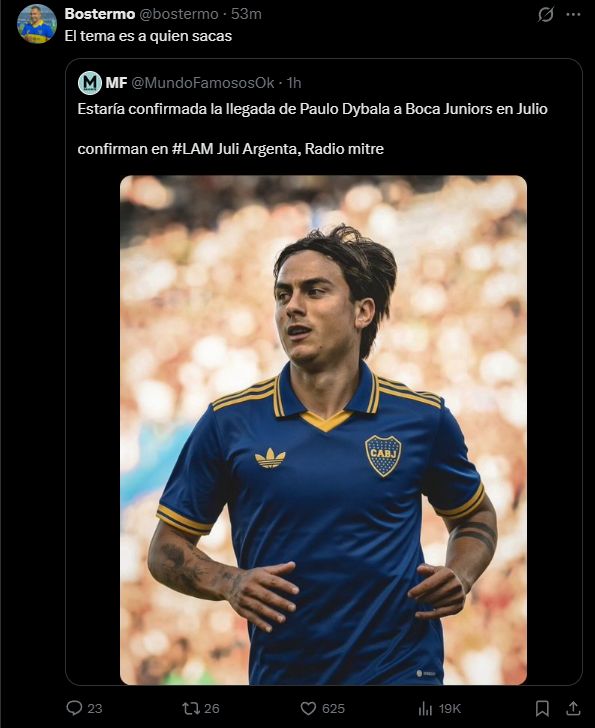Click the share upload icon
Image resolution: width=595 pixels, height=728 pixels.
[x=573, y=708]
